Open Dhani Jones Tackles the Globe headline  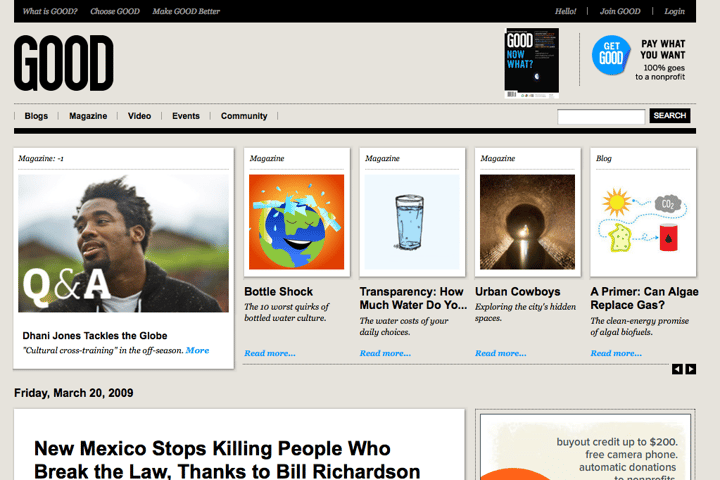[x=95, y=336]
